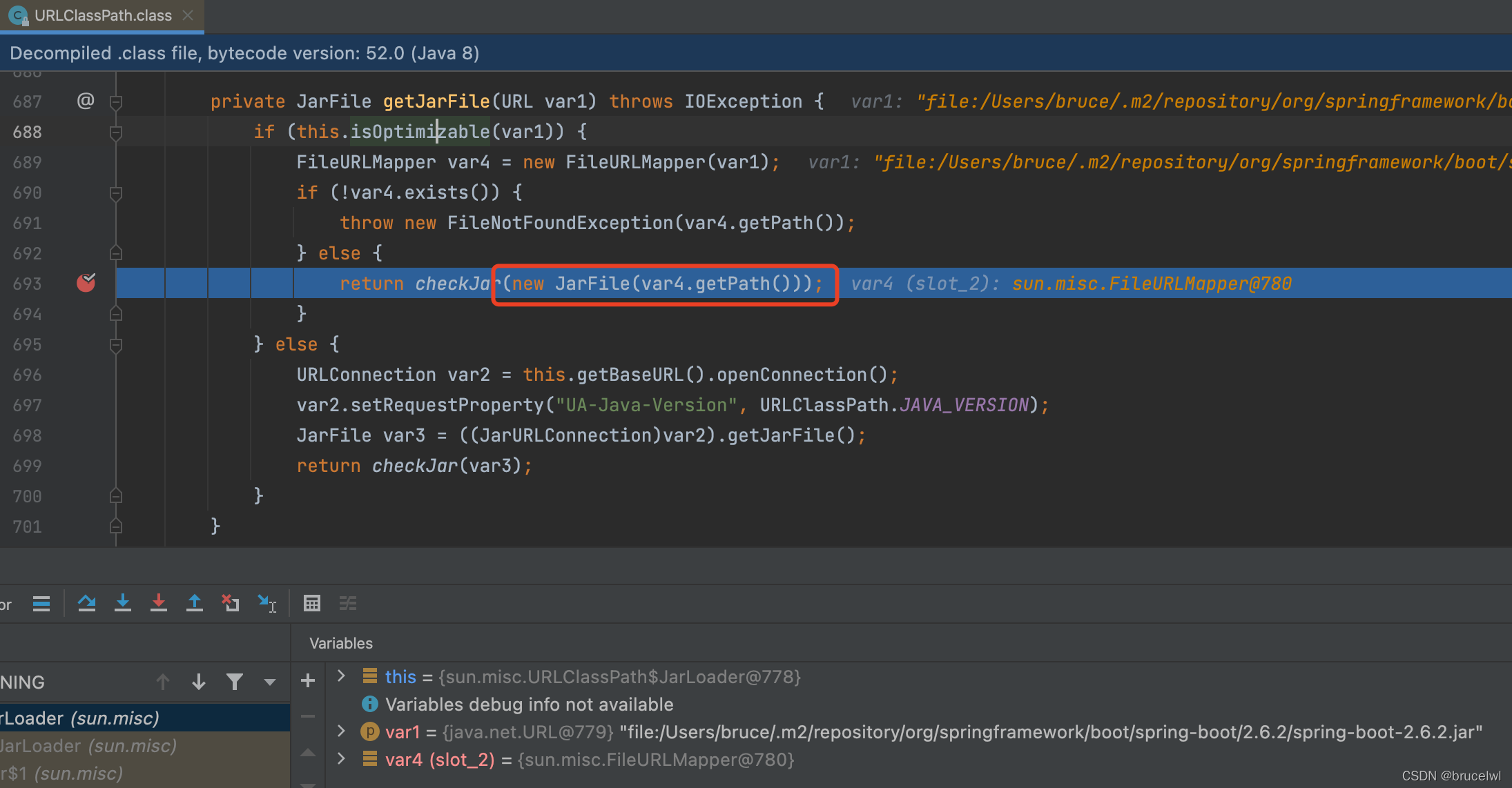
Task: Expand the var1 variable entry
Action: point(340,731)
